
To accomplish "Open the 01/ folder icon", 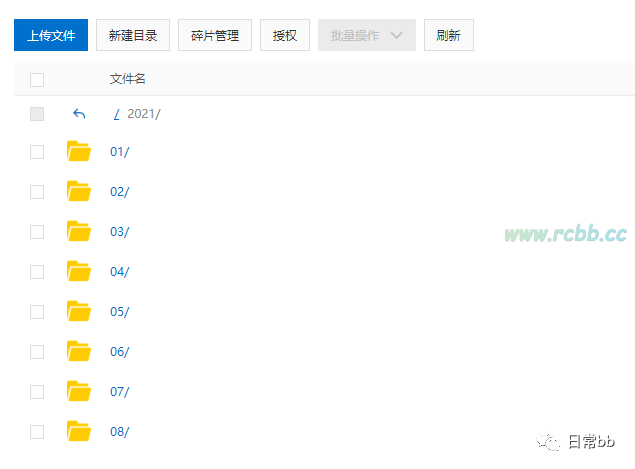I will click(x=79, y=151).
